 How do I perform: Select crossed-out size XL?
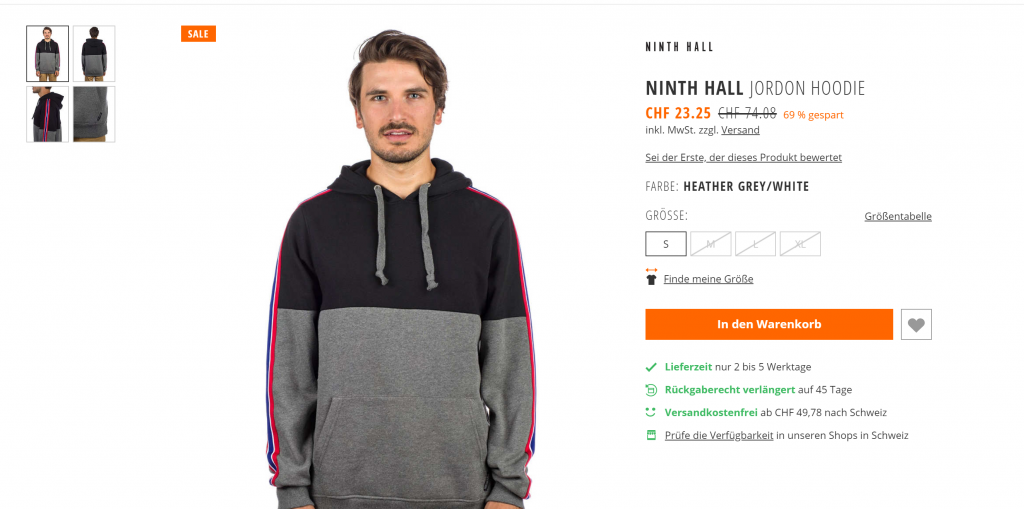[x=800, y=244]
